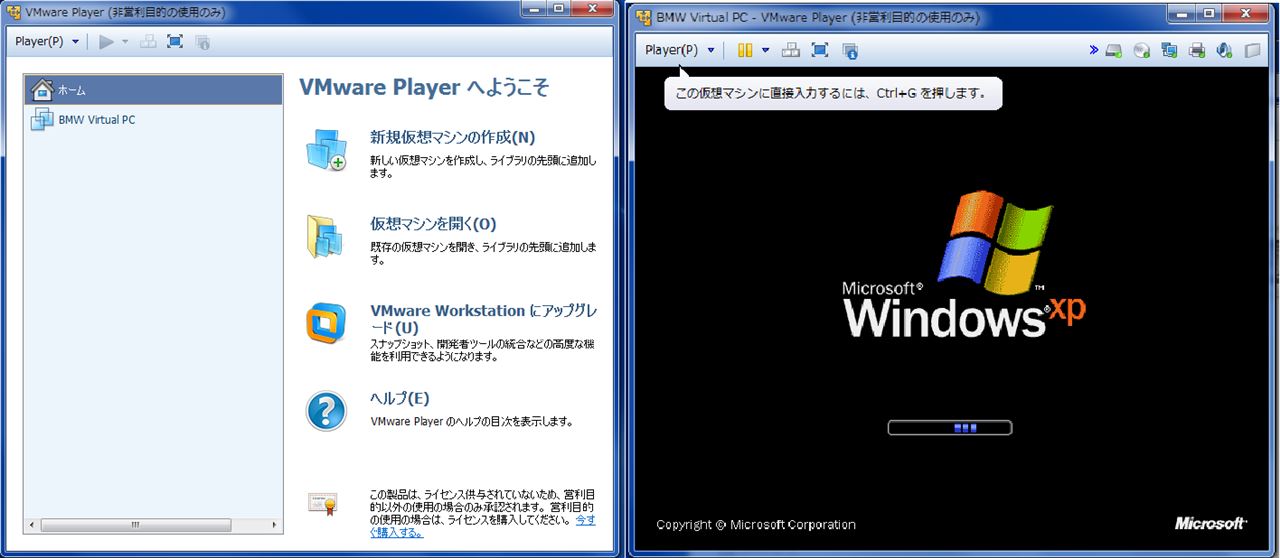Screen dimensions: 1280x558
Task: Click open virtual machine folder icon
Action: pyautogui.click(x=326, y=236)
